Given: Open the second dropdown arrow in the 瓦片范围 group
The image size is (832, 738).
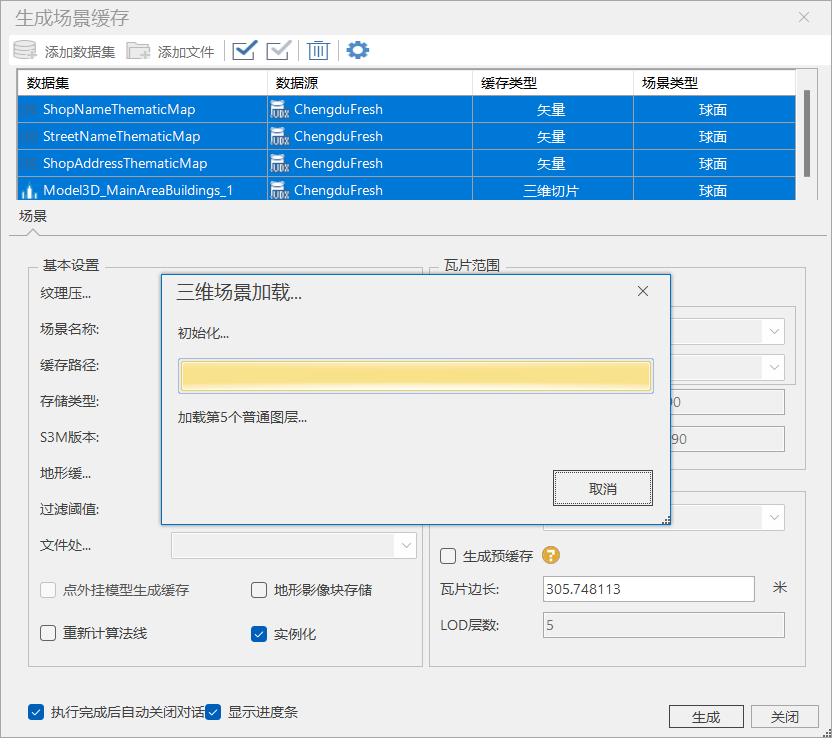Looking at the screenshot, I should 774,367.
